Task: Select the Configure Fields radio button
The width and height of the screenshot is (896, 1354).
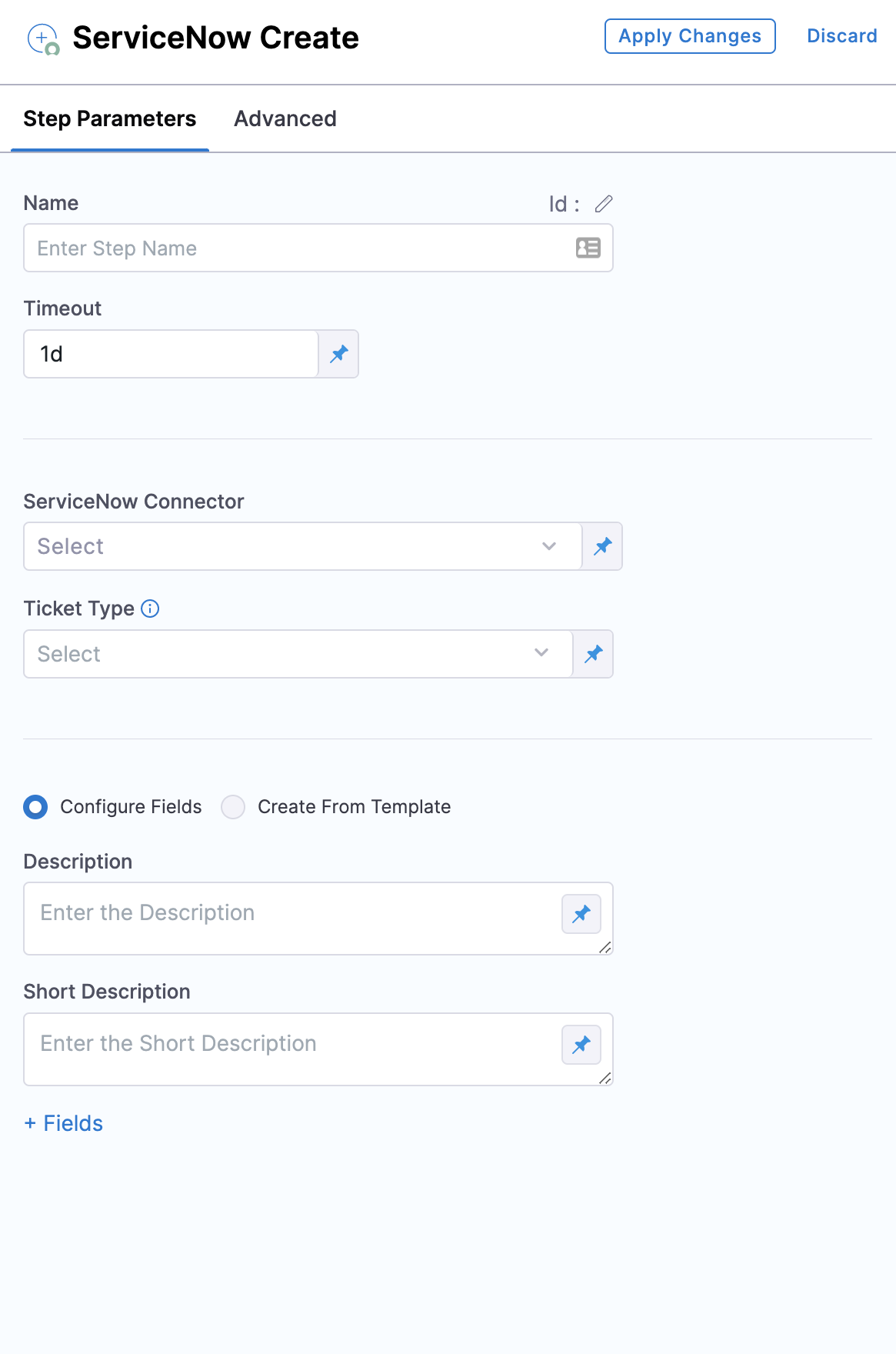Action: (x=35, y=807)
